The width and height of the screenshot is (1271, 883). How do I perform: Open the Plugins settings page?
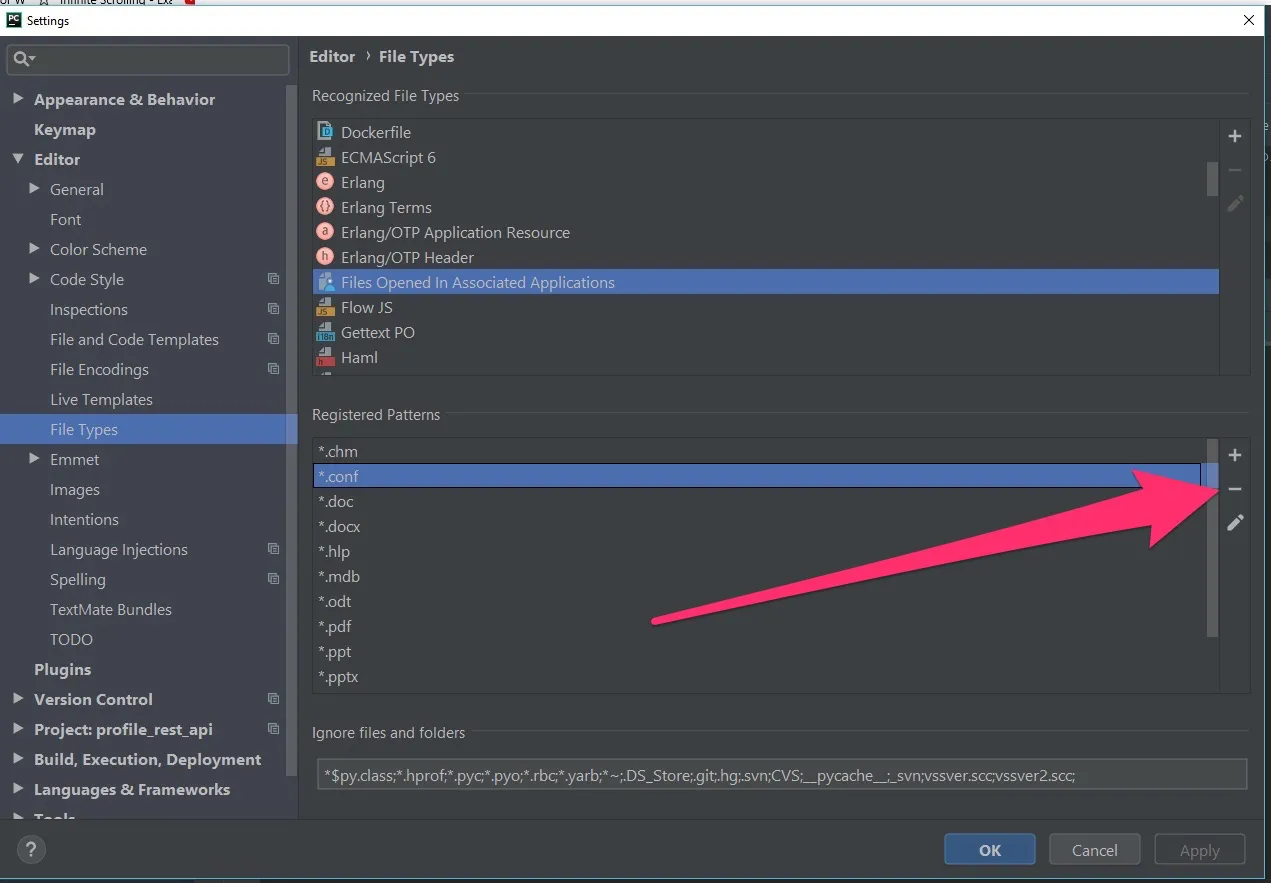click(x=62, y=669)
